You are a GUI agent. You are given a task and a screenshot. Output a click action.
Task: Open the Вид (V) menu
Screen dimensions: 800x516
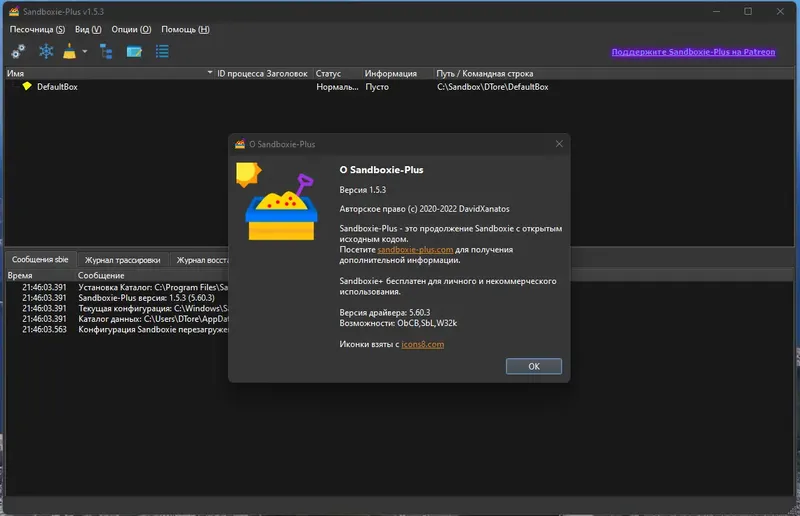coord(88,30)
